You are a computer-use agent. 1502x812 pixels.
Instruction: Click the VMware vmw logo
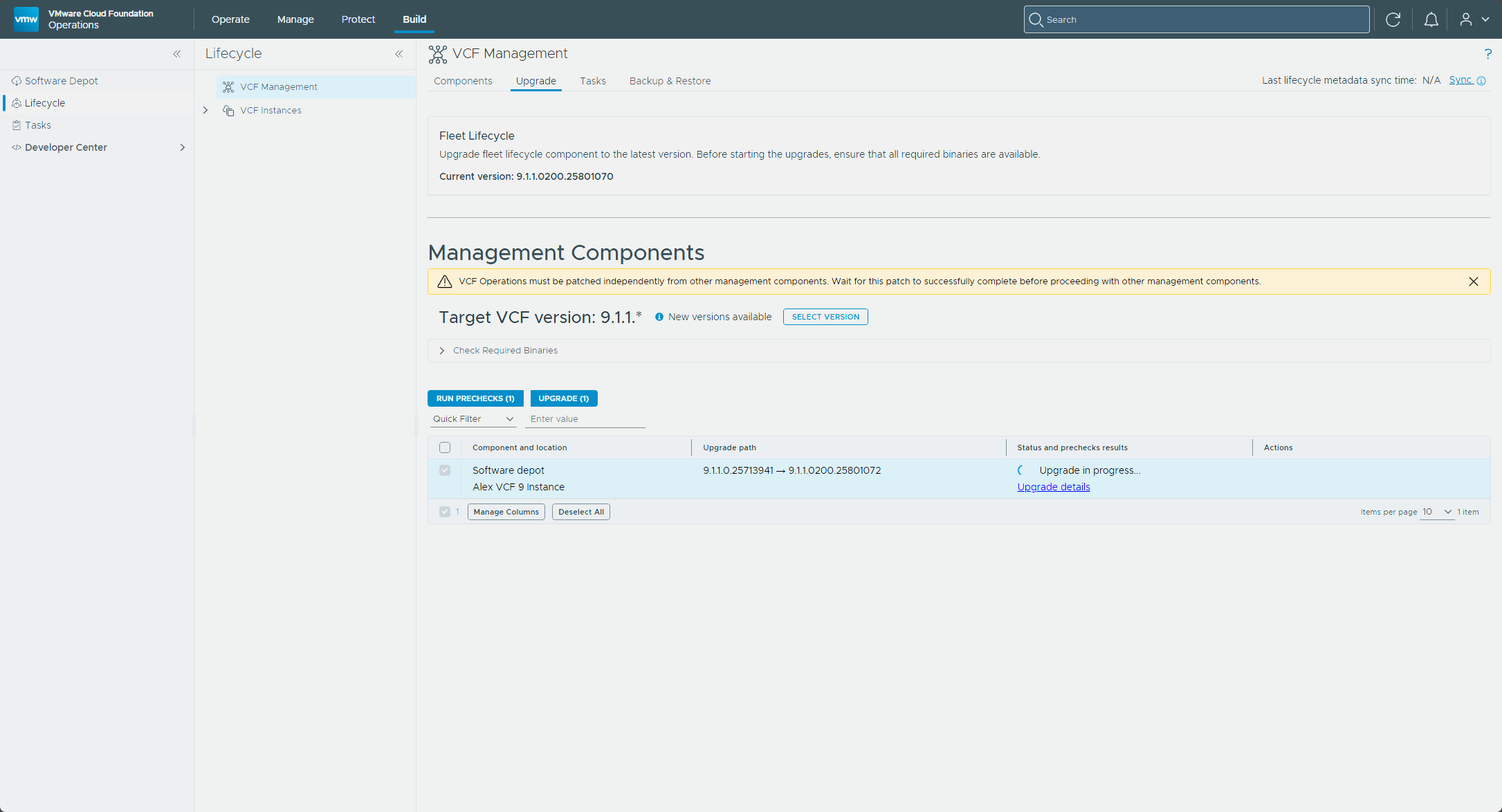click(26, 19)
